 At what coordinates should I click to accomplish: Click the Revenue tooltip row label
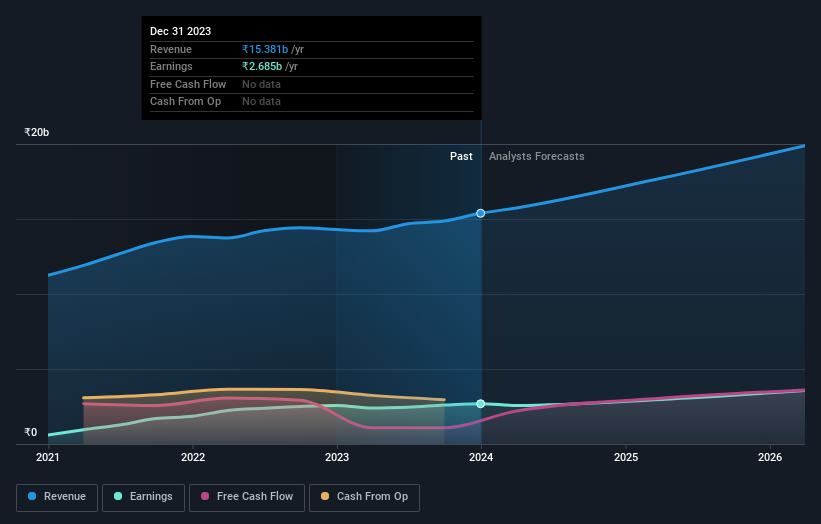point(171,49)
